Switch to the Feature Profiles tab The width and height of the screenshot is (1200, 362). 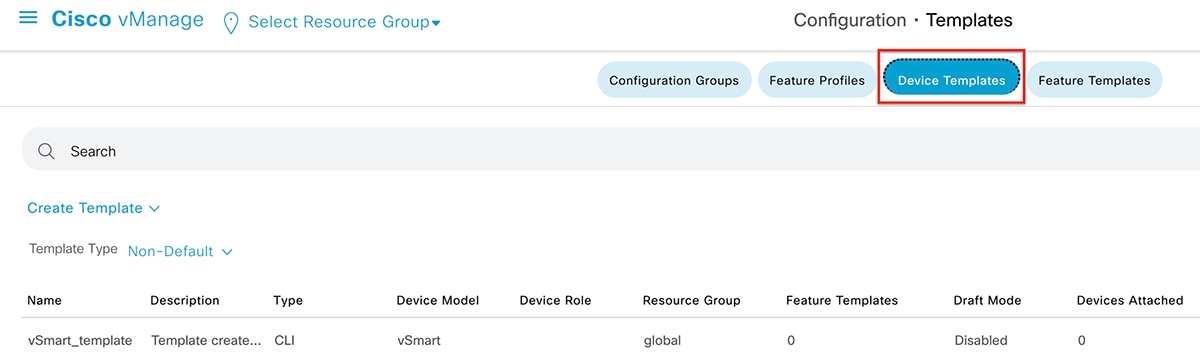tap(817, 80)
